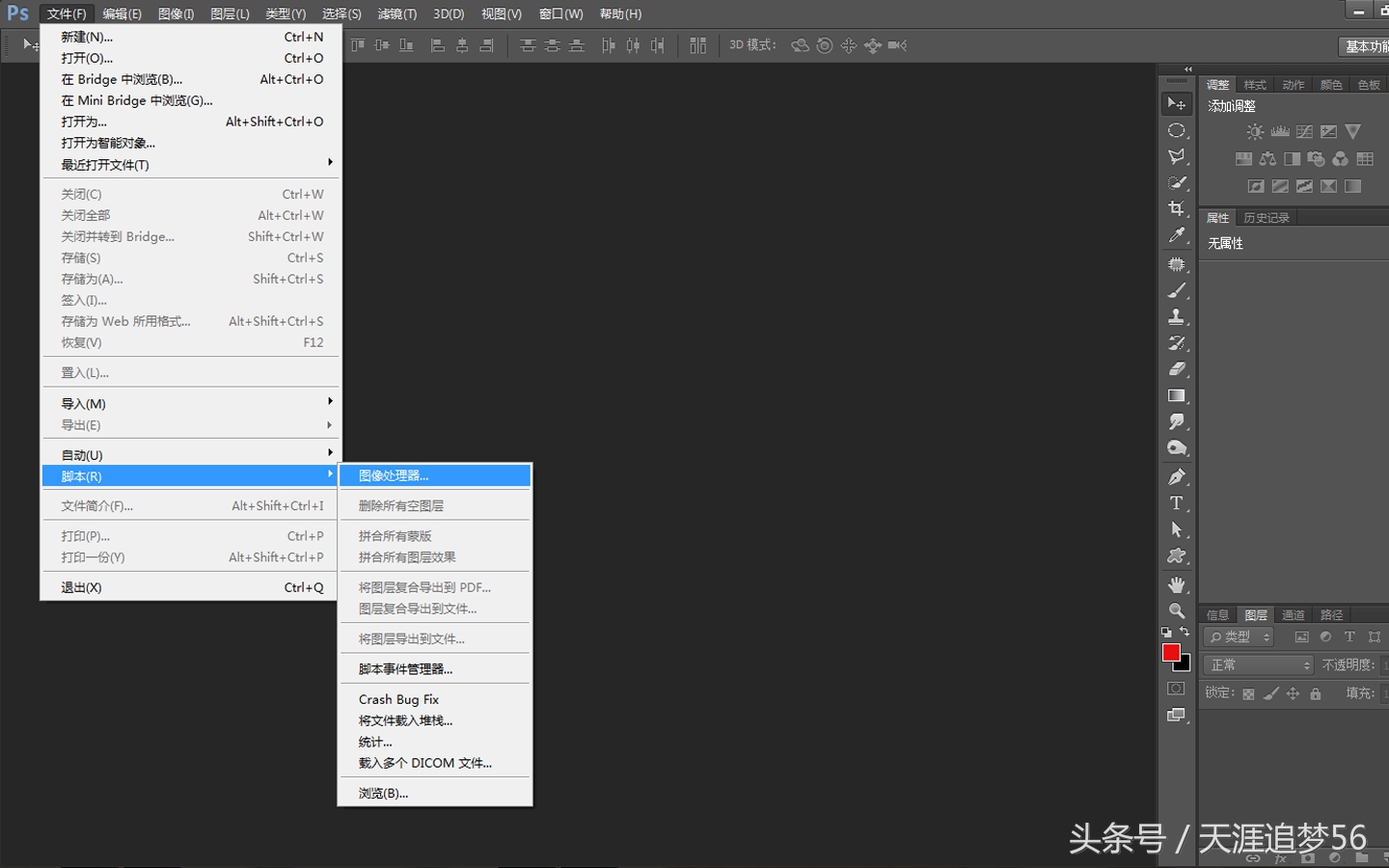Select the Zoom tool
The image size is (1389, 868).
(x=1177, y=610)
